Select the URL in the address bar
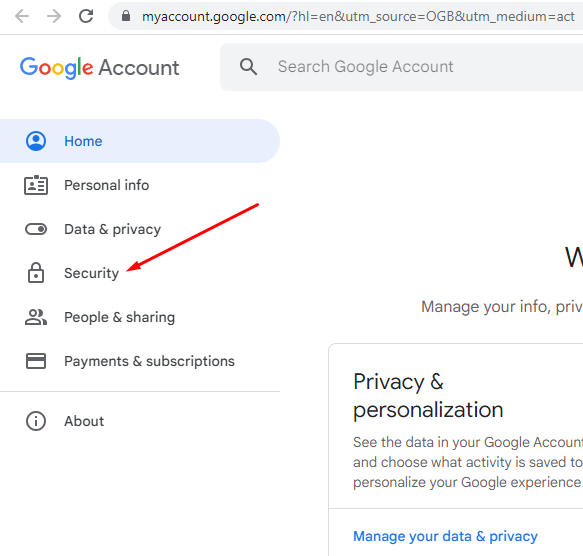This screenshot has height=556, width=583. (x=358, y=16)
